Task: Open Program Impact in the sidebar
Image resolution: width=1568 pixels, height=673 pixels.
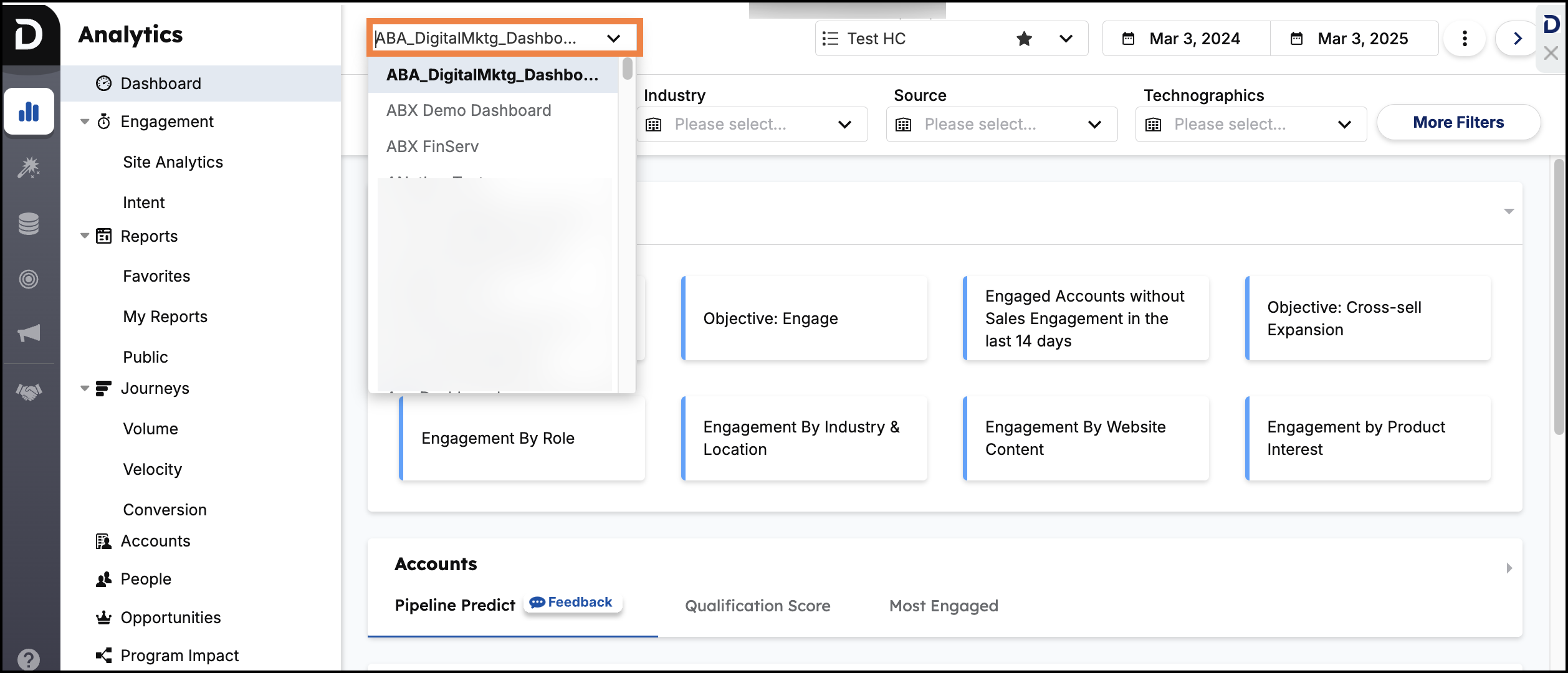Action: click(179, 656)
